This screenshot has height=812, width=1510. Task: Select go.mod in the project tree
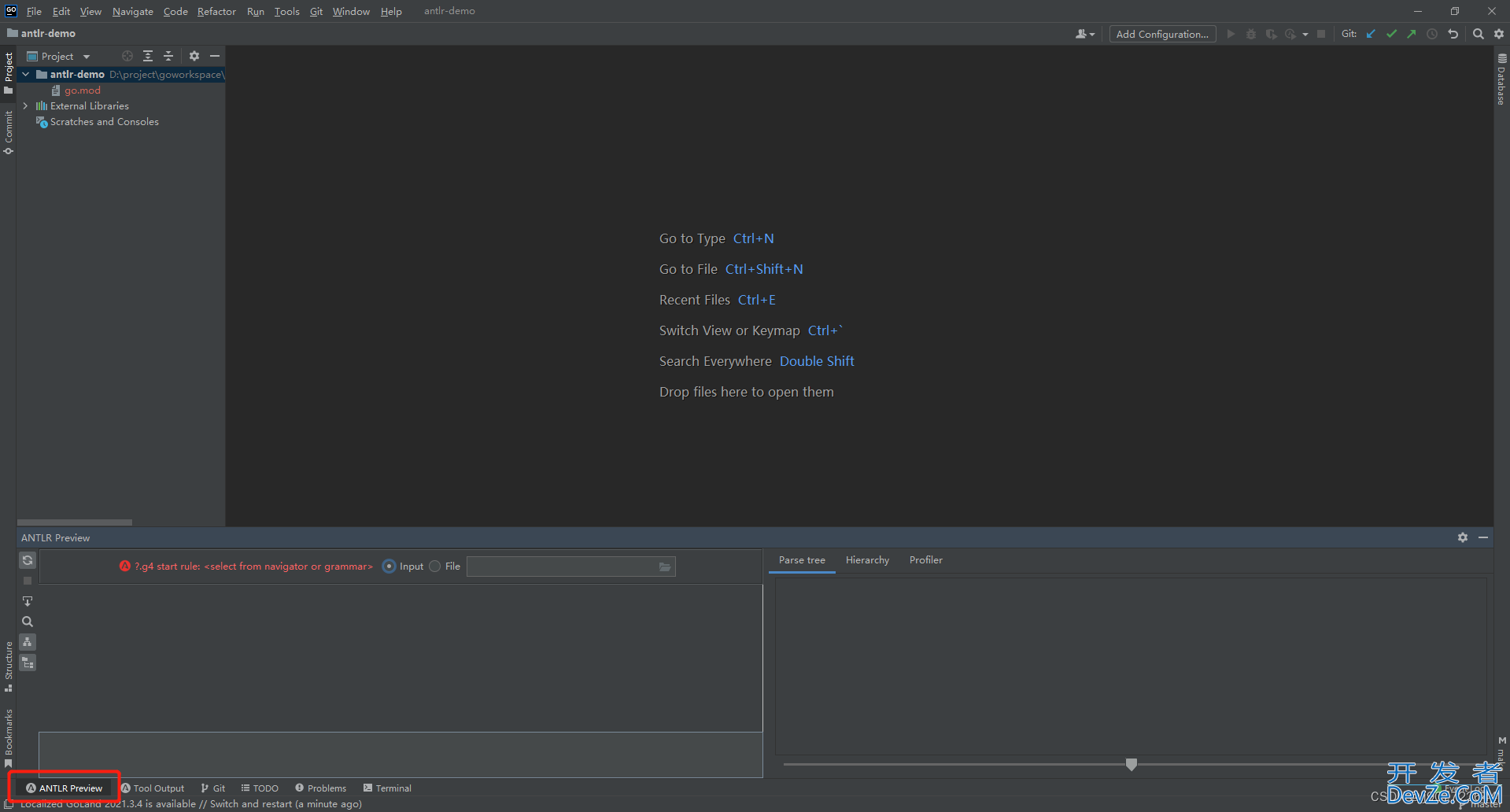83,90
